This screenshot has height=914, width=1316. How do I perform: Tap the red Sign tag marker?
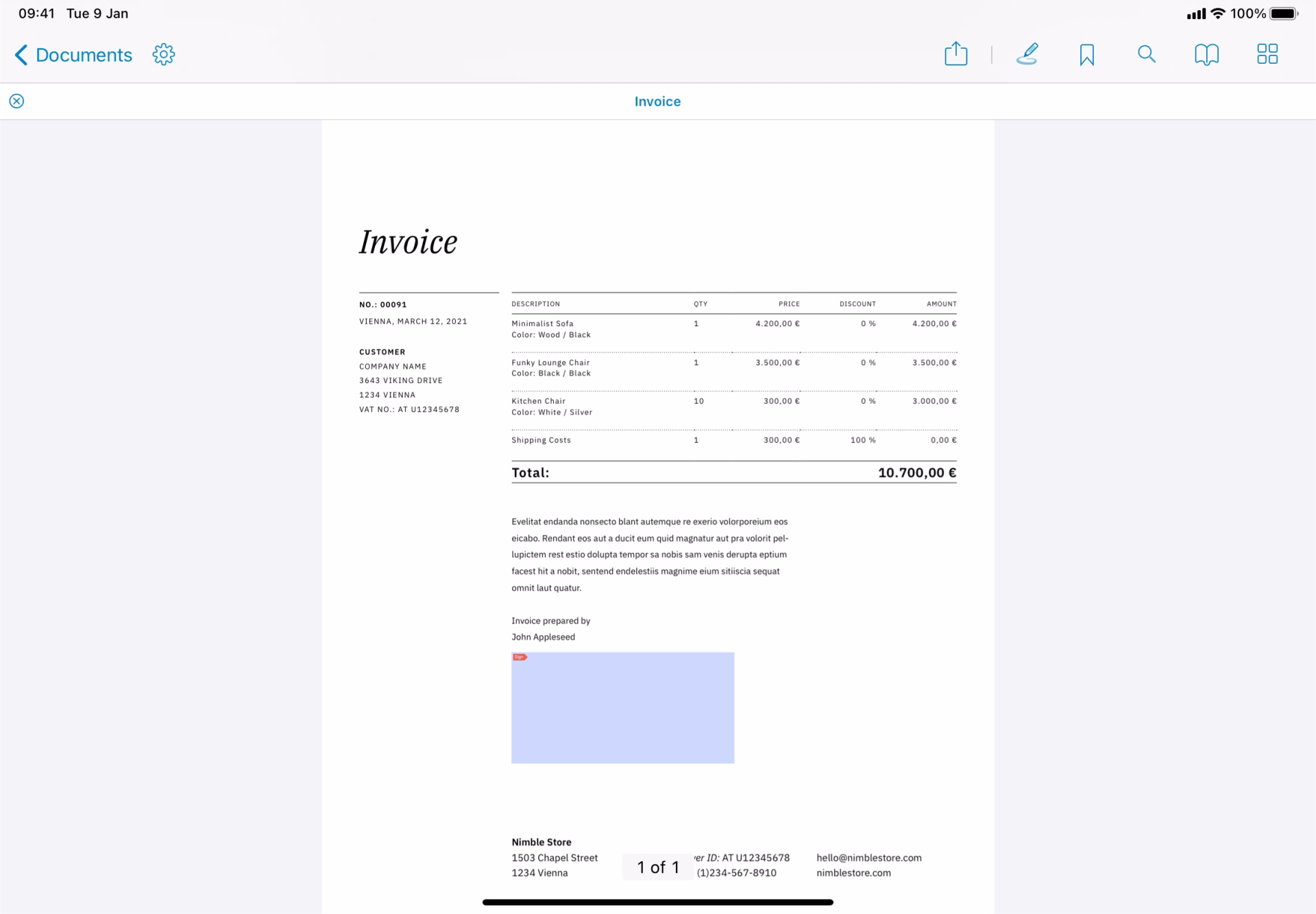(520, 657)
